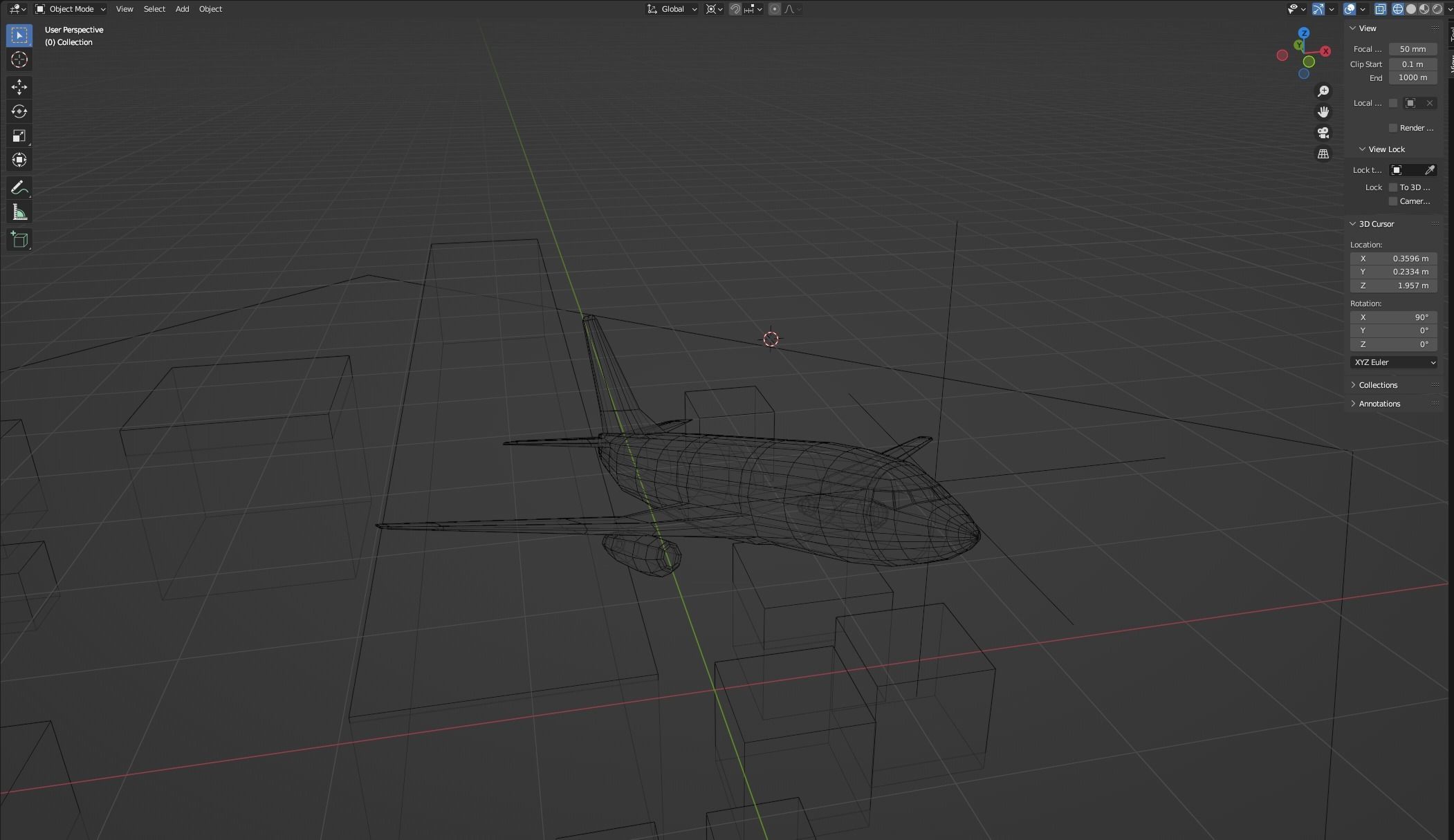This screenshot has width=1454, height=840.
Task: Switch to Wireframe viewport shading
Action: [x=1398, y=9]
